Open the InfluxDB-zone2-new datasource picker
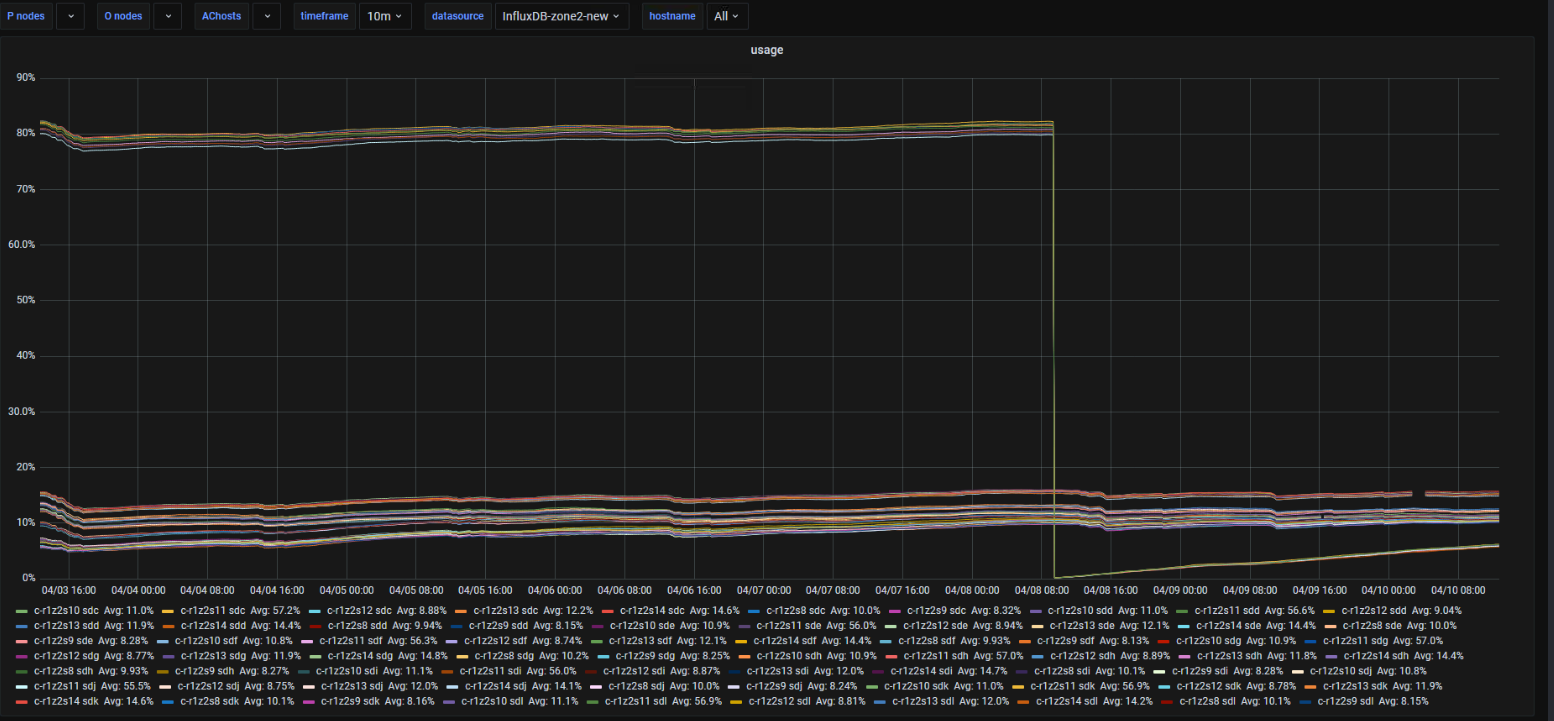This screenshot has width=1554, height=721. click(561, 16)
